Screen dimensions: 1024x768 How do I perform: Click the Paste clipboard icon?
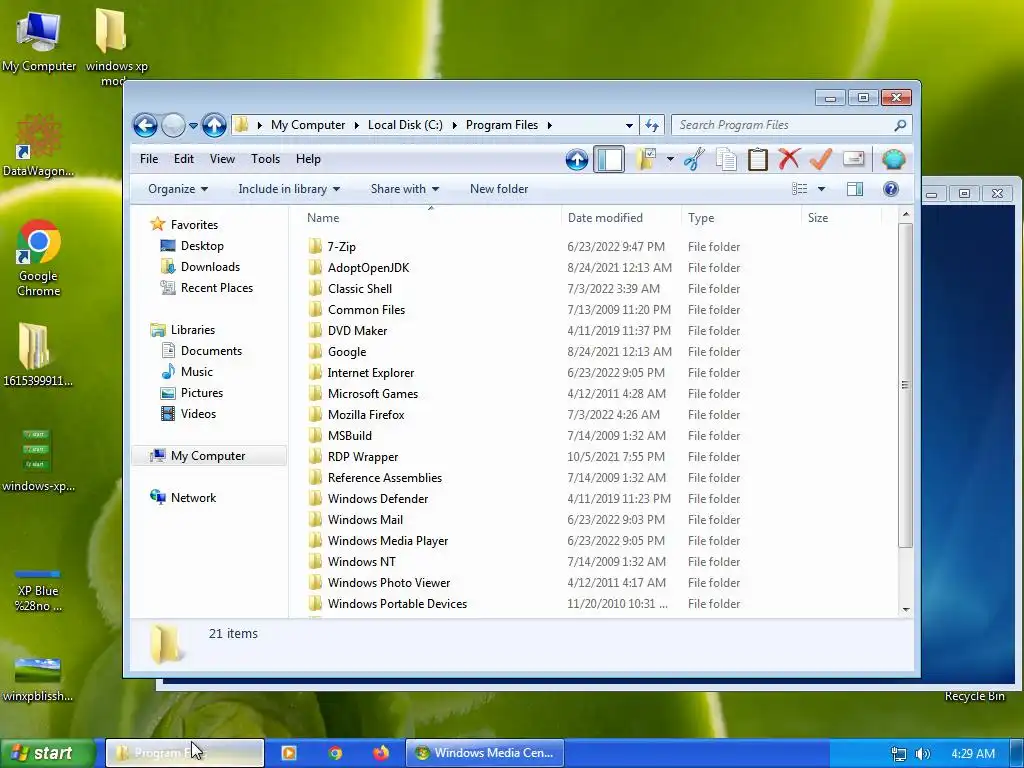758,159
